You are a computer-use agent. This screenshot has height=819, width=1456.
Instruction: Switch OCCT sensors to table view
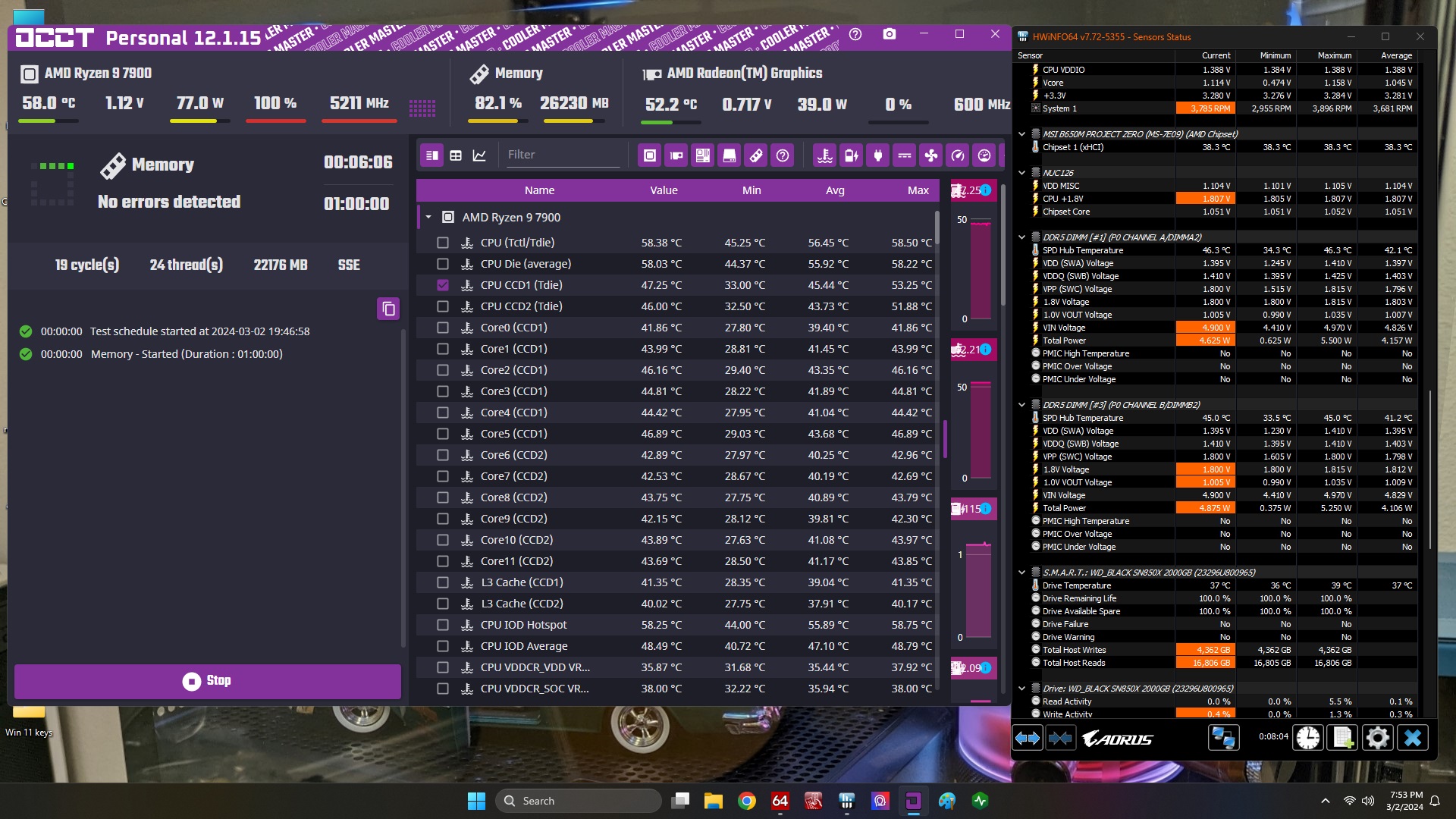pyautogui.click(x=456, y=155)
